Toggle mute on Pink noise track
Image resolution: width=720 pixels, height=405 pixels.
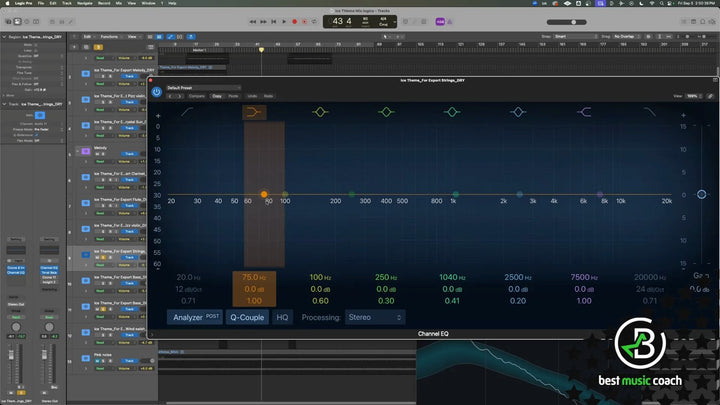pos(97,361)
